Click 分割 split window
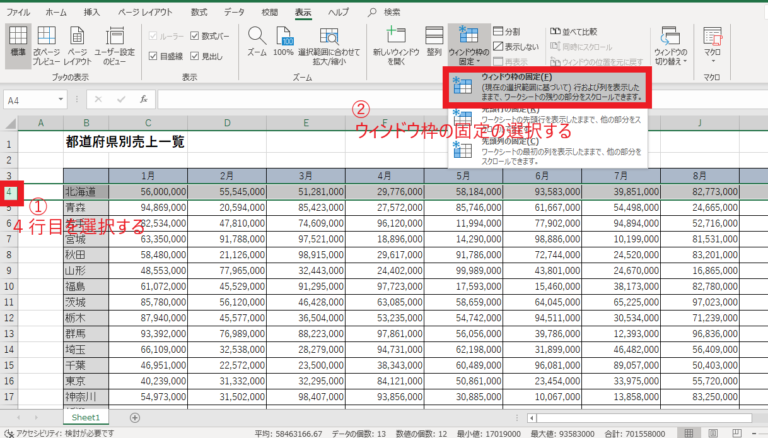This screenshot has height=438, width=768. [507, 31]
